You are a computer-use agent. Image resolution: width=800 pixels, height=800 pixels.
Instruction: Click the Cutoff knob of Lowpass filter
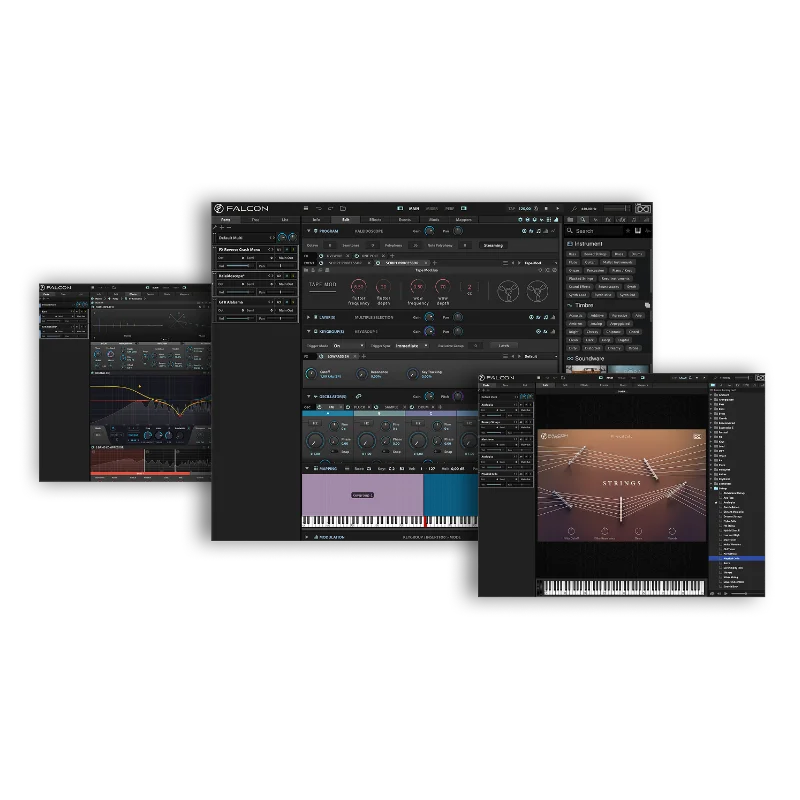pyautogui.click(x=311, y=374)
